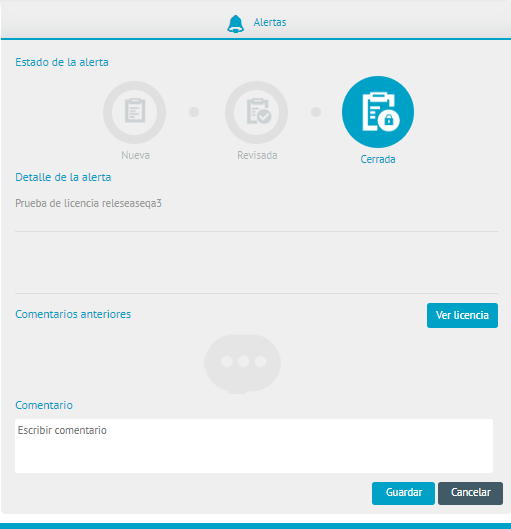511x529 pixels.
Task: Click the Estado de la alerta heading
Action: pos(62,62)
